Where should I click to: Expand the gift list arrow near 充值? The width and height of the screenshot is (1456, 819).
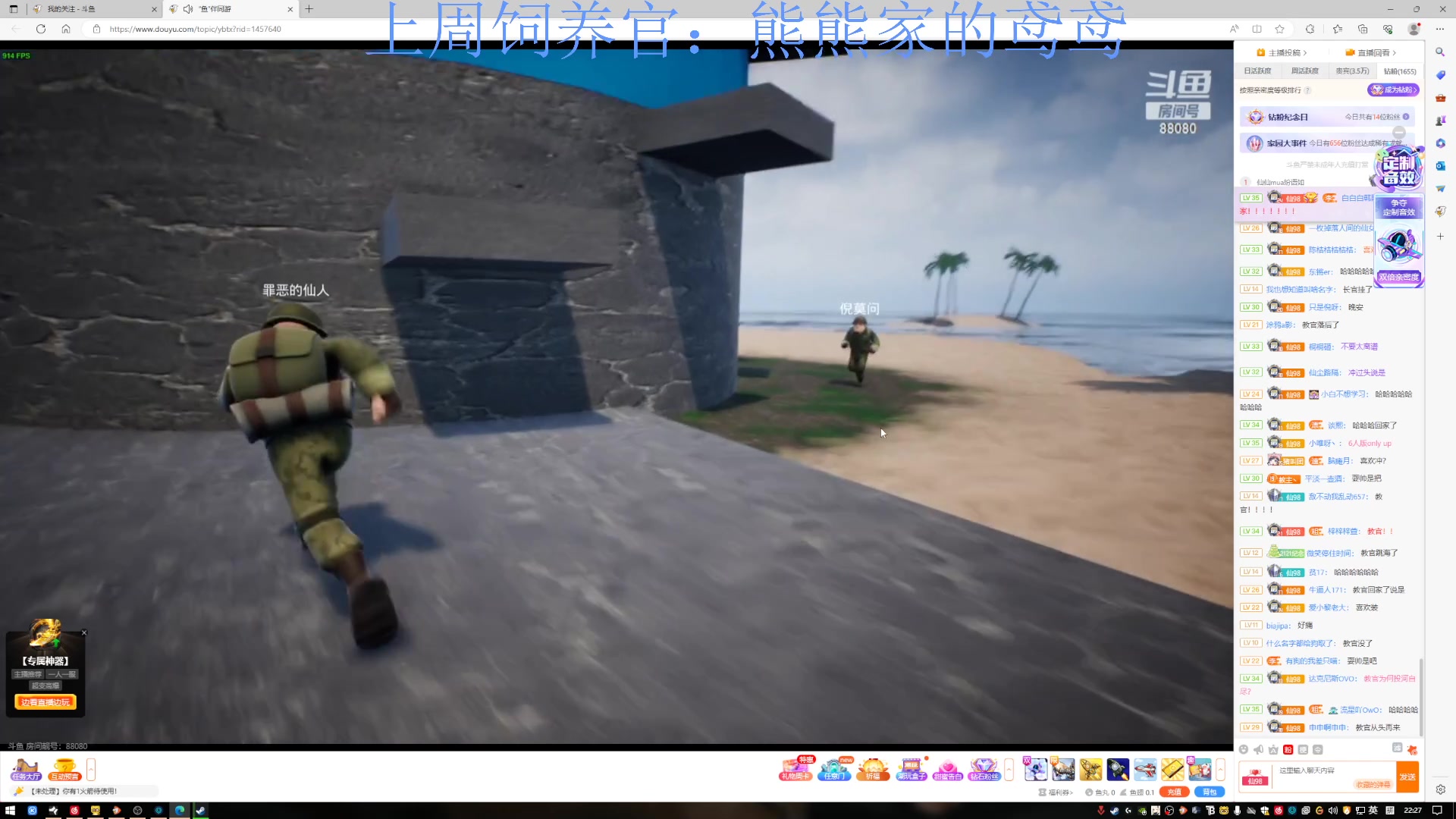click(1220, 769)
